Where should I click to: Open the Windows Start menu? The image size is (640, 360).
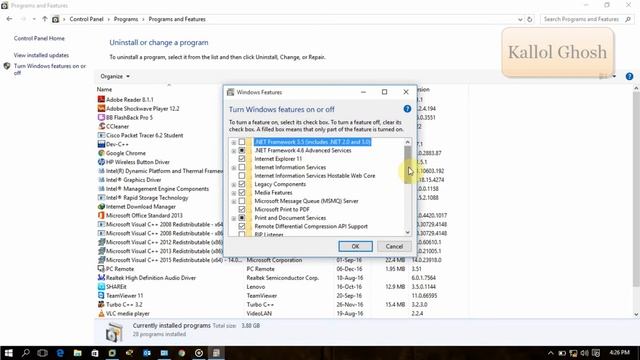[x=8, y=353]
